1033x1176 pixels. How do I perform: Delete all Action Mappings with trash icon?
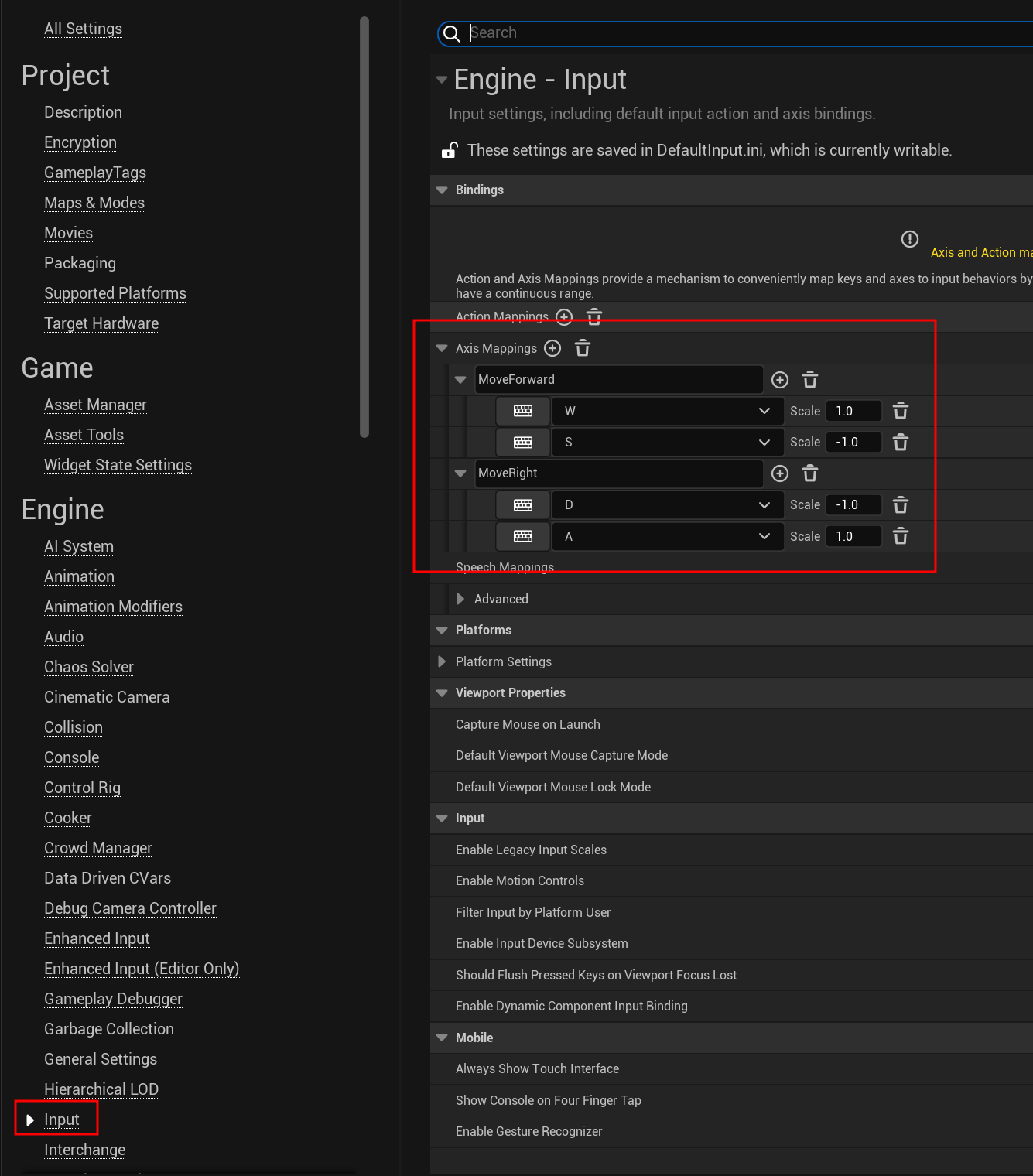click(594, 316)
